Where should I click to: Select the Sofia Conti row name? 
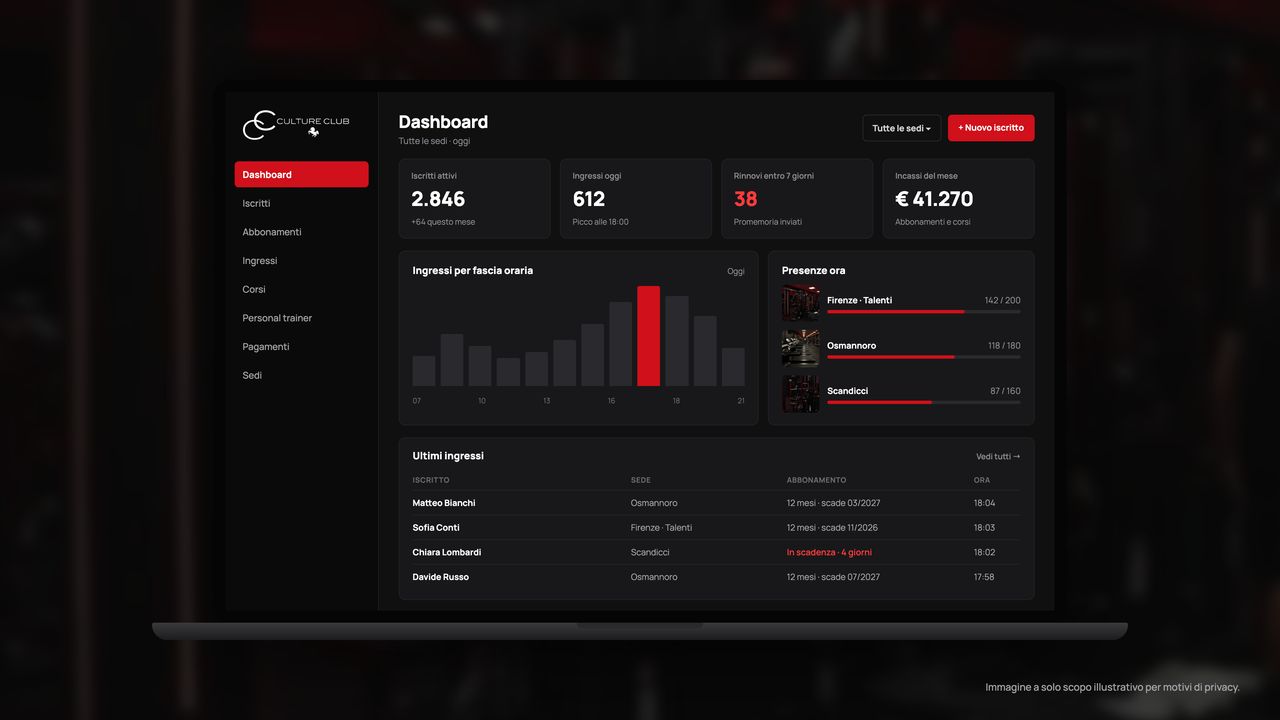436,528
